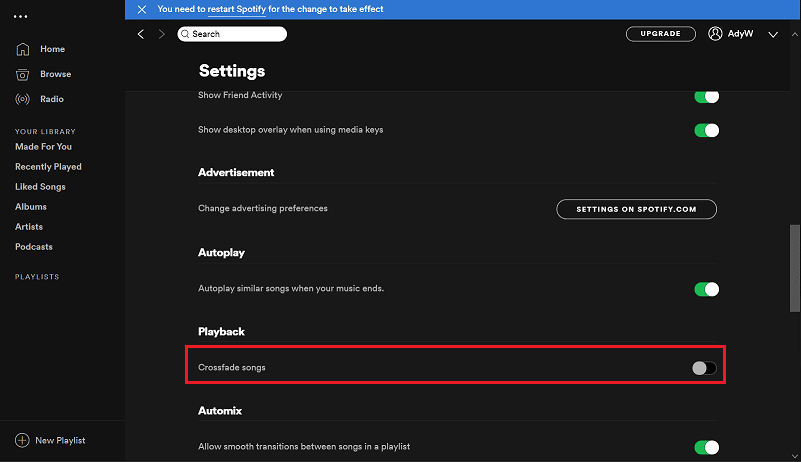Screen dimensions: 801x462
Task: Click the YOUR LIBRARY sidebar header
Action: pyautogui.click(x=45, y=131)
